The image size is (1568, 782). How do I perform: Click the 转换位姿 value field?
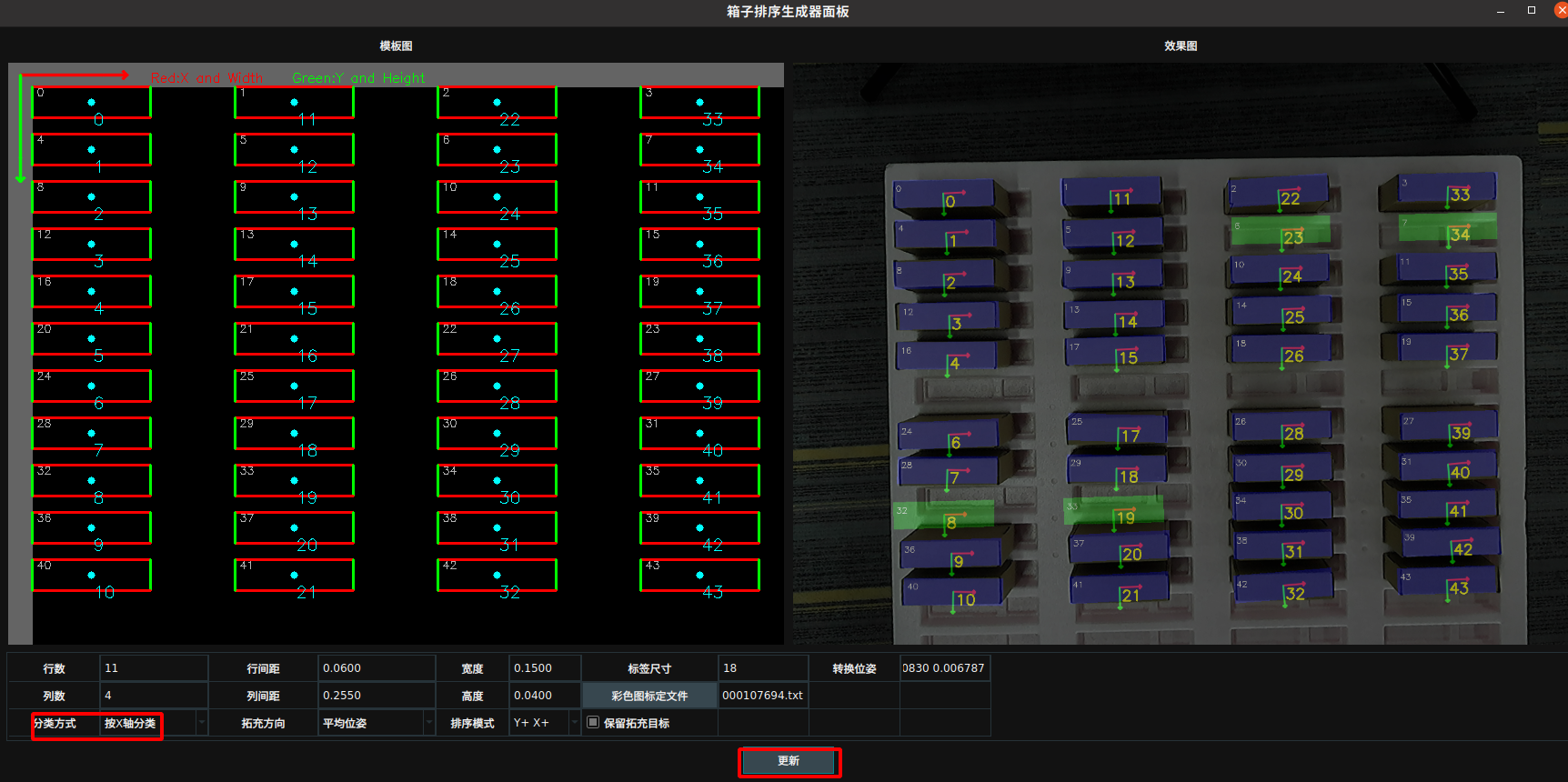(945, 668)
